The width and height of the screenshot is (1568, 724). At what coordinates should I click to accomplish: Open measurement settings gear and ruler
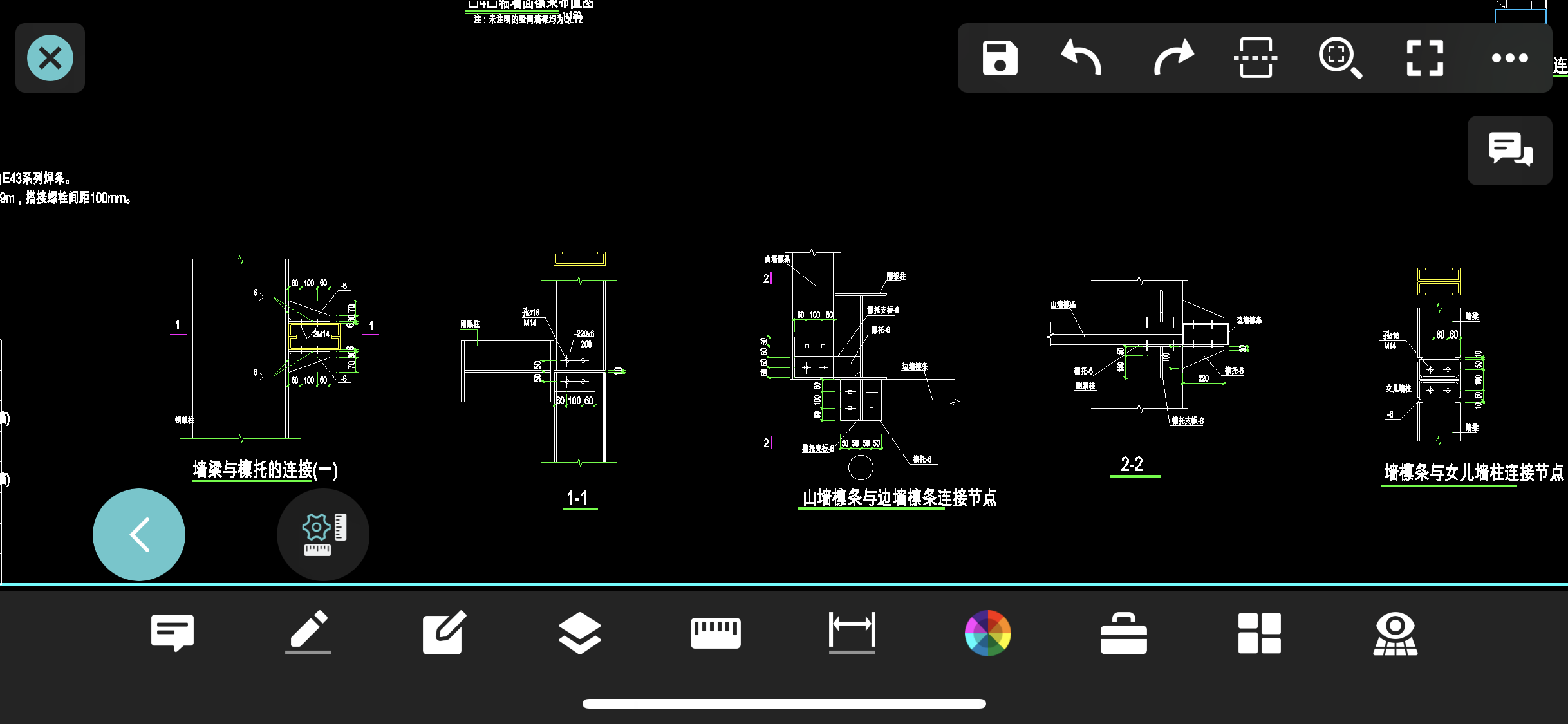point(323,534)
